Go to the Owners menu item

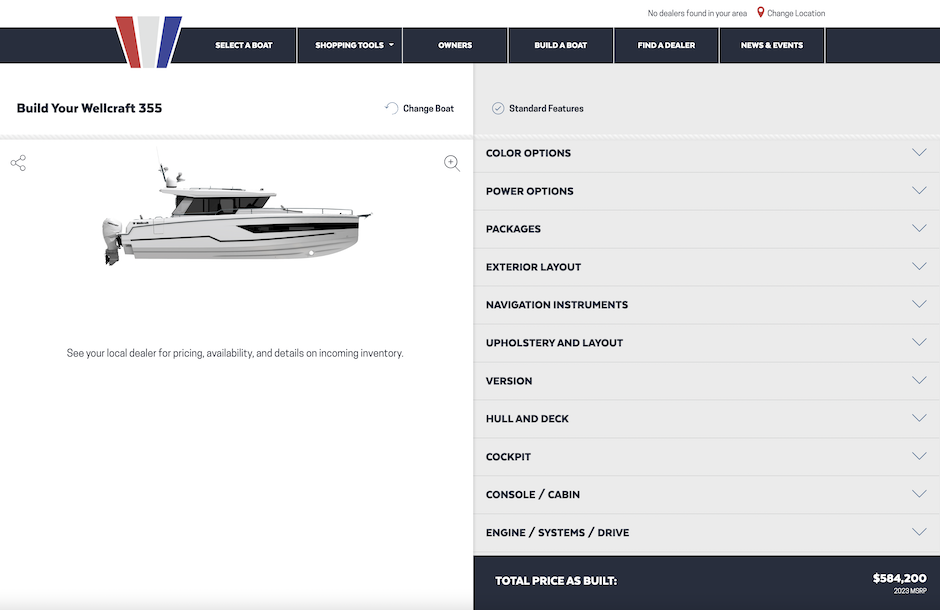pos(455,45)
